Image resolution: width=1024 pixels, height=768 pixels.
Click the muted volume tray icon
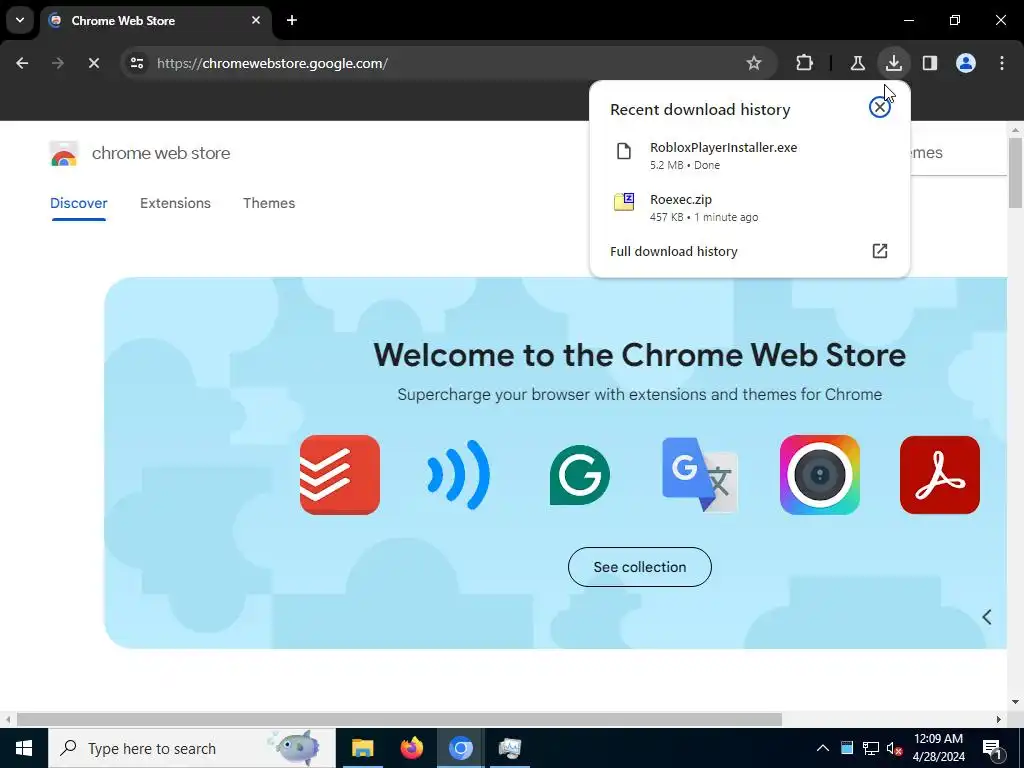pos(894,748)
